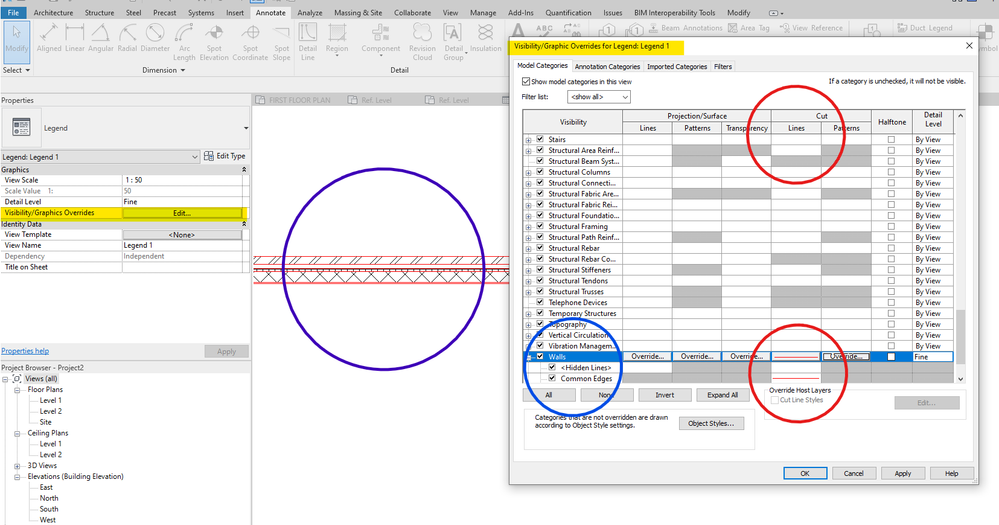This screenshot has width=999, height=525.
Task: Select the Beam Annotations tool
Action: pos(685,28)
